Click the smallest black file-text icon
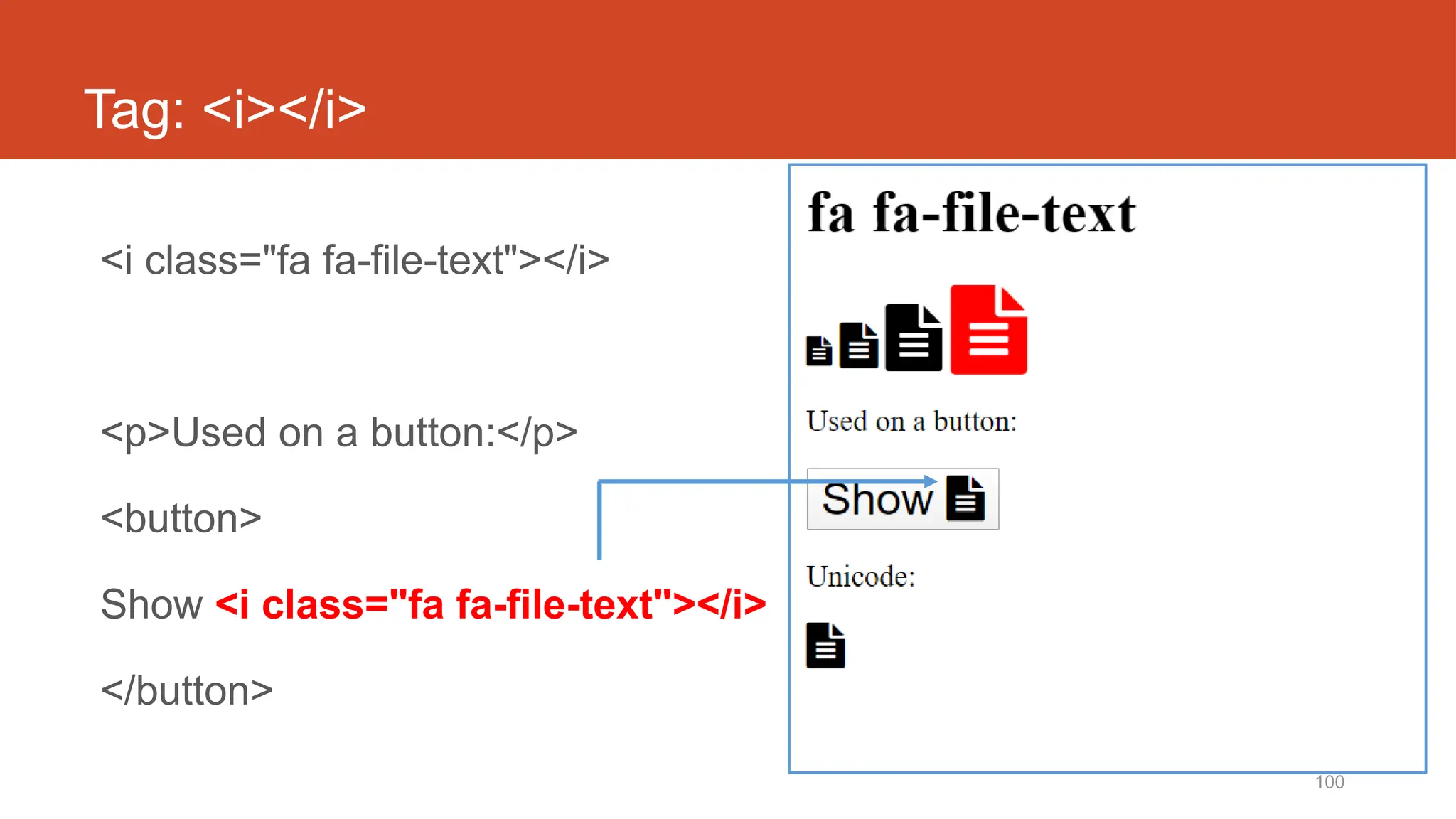 (x=819, y=350)
